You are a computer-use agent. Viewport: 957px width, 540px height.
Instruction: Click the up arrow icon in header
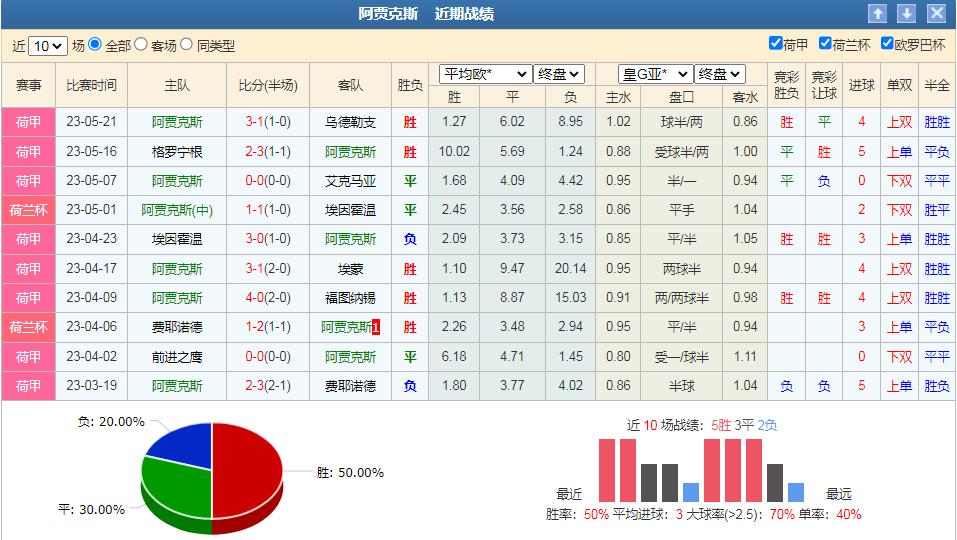click(x=877, y=13)
